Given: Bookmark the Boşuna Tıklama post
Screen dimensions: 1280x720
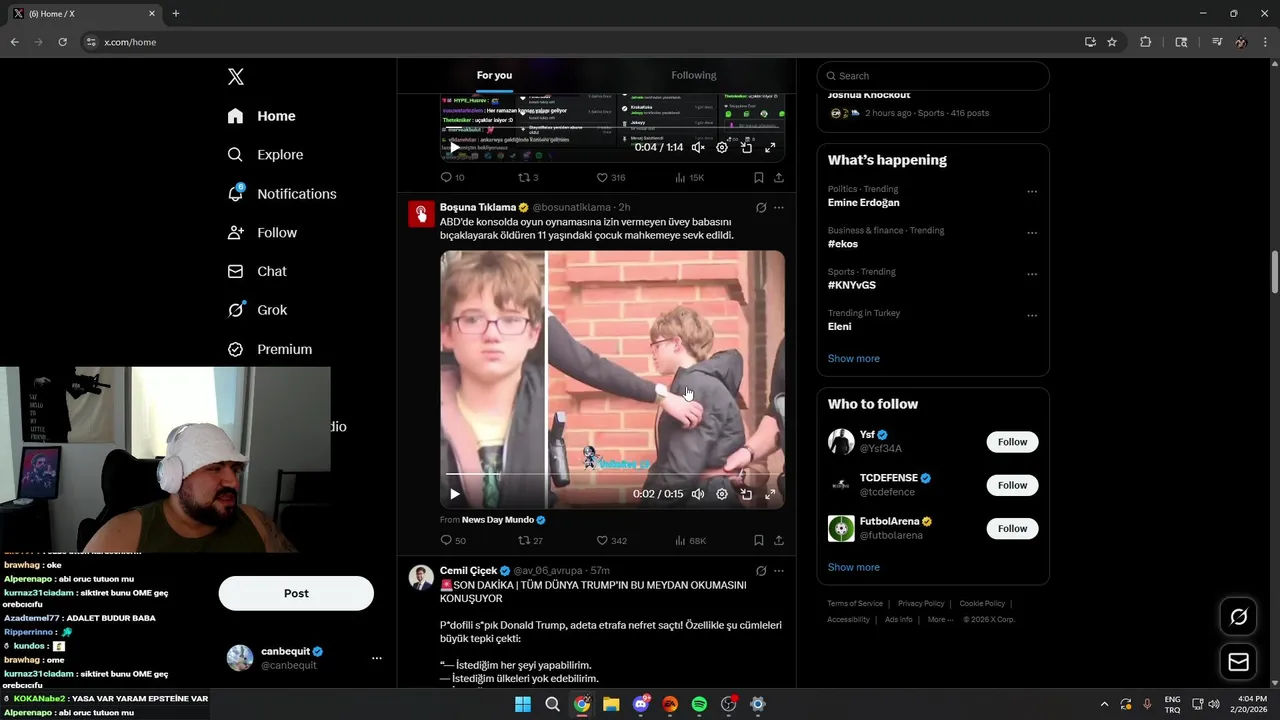Looking at the screenshot, I should point(758,541).
